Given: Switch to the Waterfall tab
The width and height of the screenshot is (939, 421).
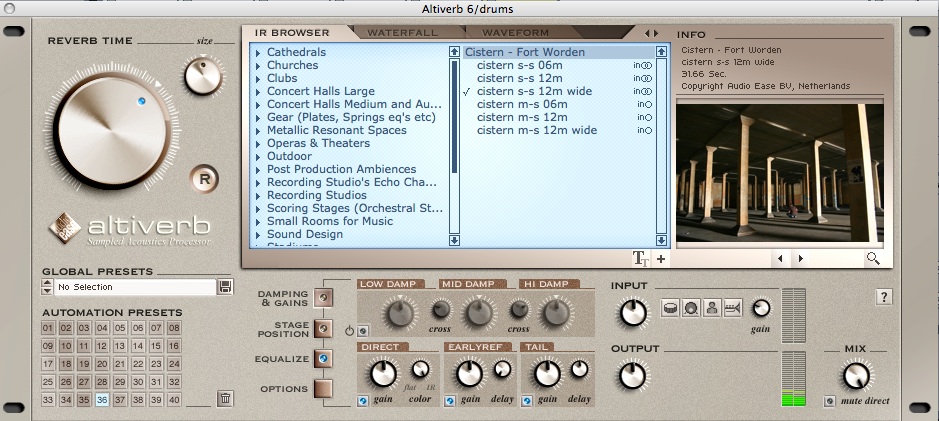Looking at the screenshot, I should coord(402,33).
